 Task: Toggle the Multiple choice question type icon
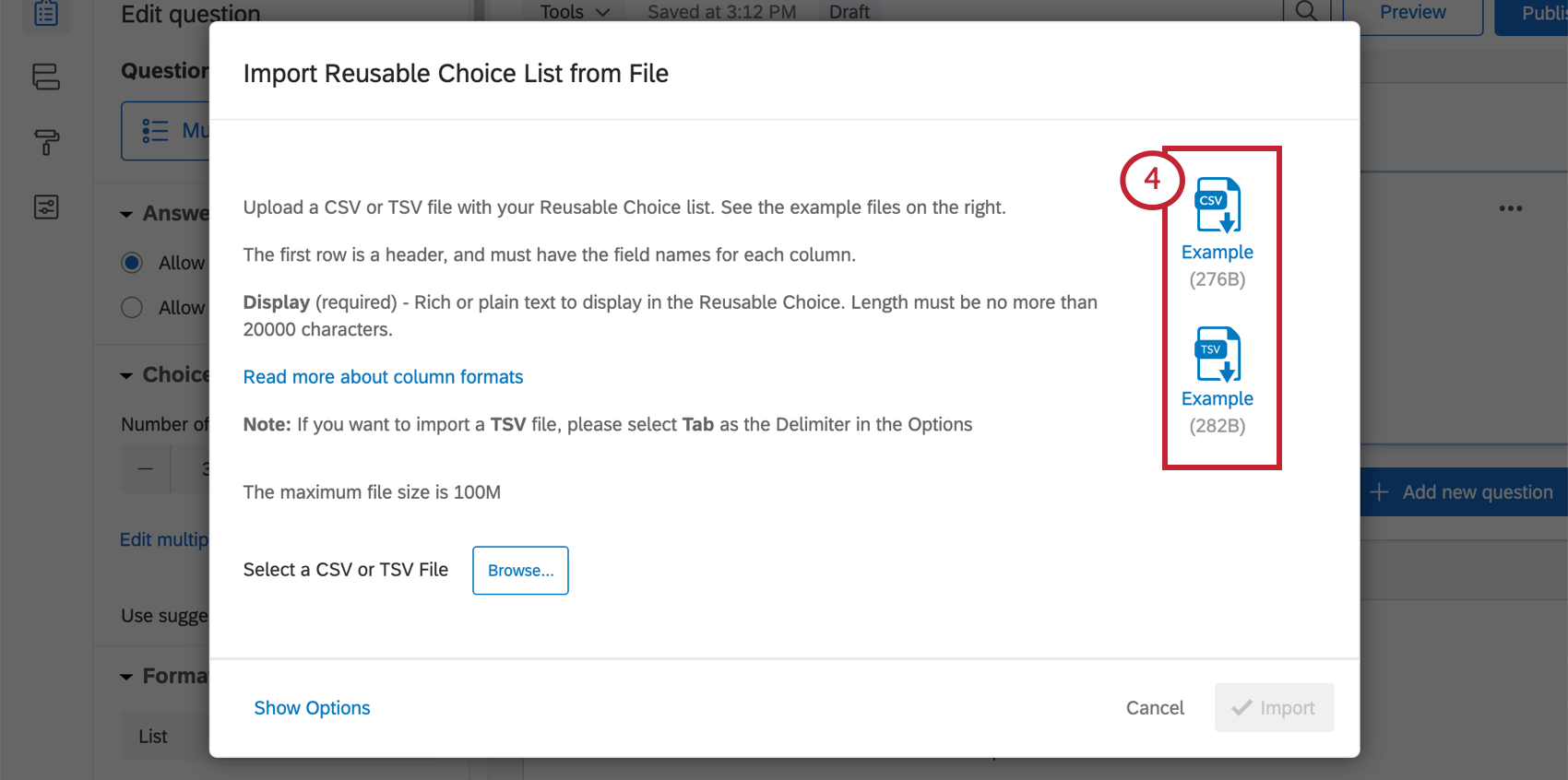[x=156, y=130]
